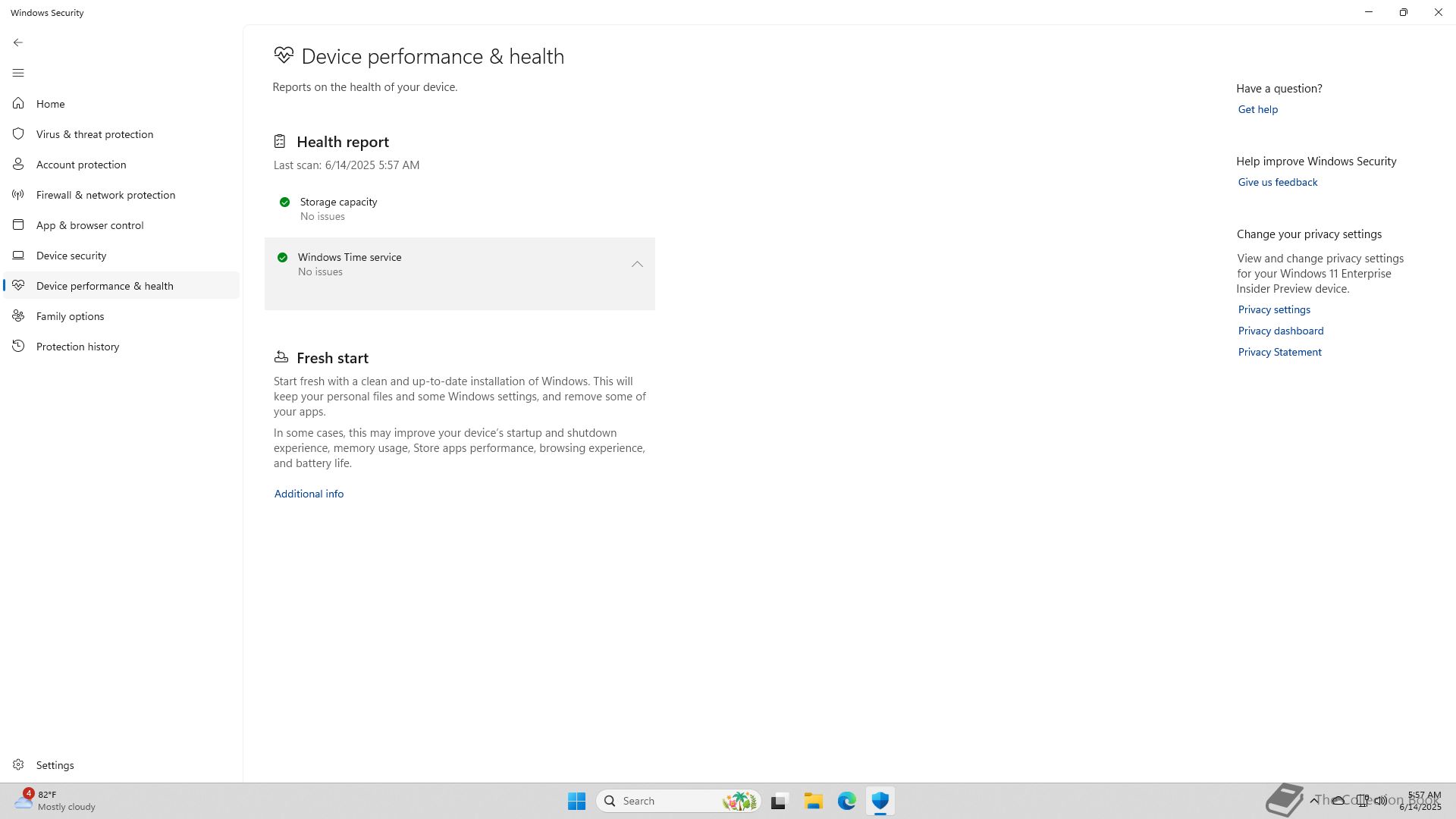Open Give us feedback link
The image size is (1456, 819).
[1277, 182]
